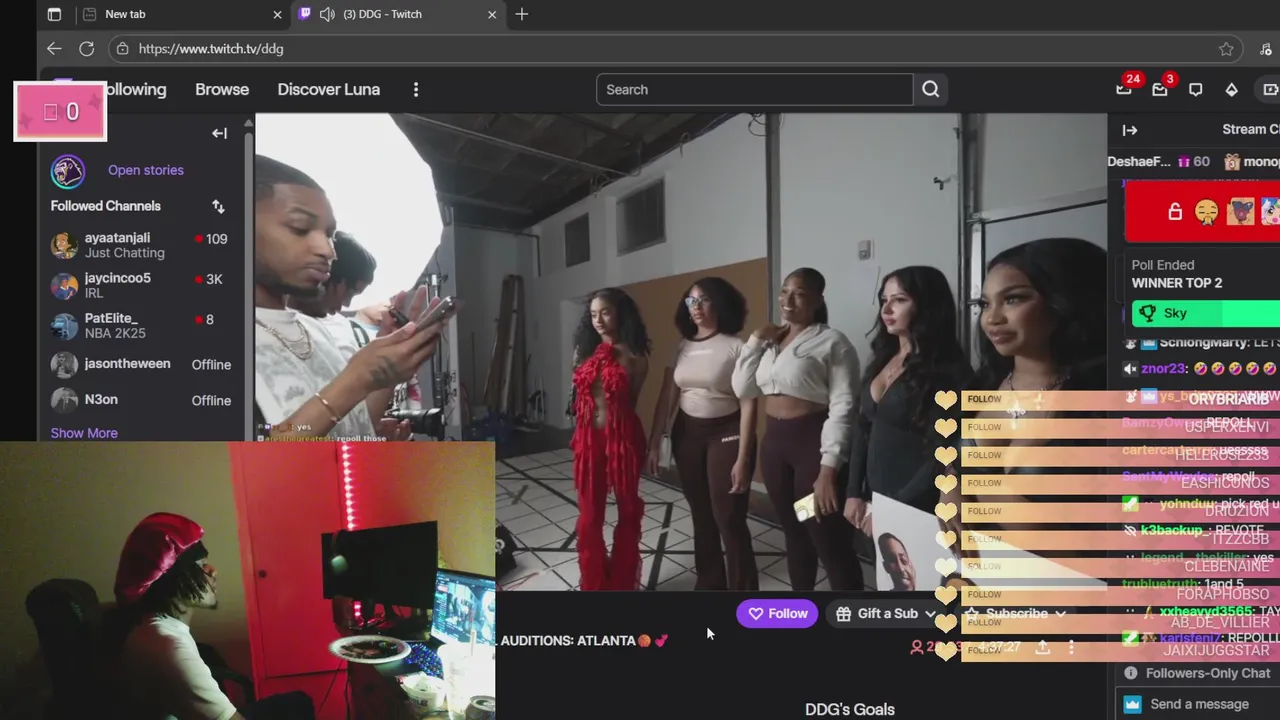Screen dimensions: 1280x720
Task: Open the notifications inbox with badge 3
Action: click(x=1160, y=89)
